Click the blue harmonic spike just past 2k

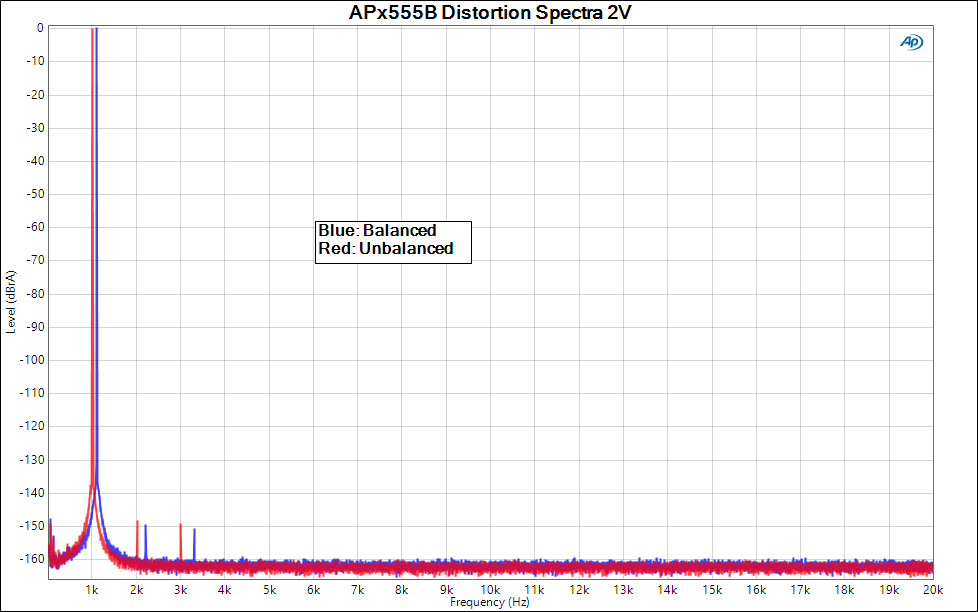pos(145,542)
